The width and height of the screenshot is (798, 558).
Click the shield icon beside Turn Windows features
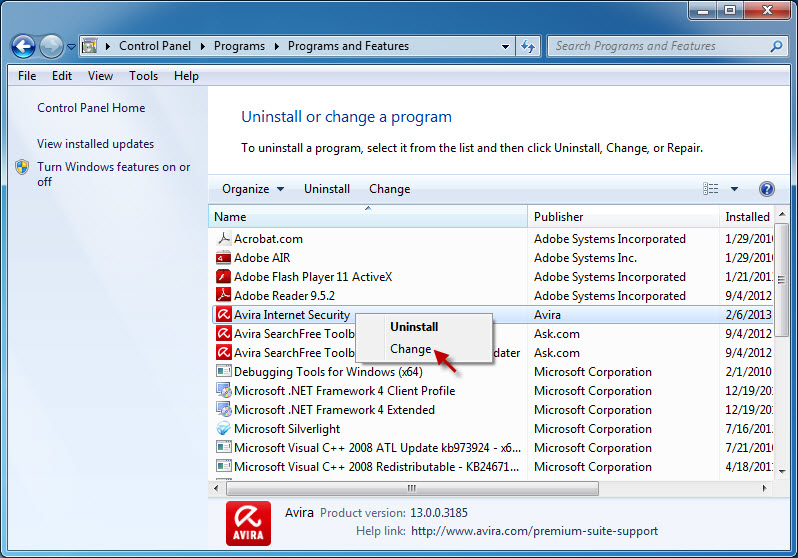22,167
